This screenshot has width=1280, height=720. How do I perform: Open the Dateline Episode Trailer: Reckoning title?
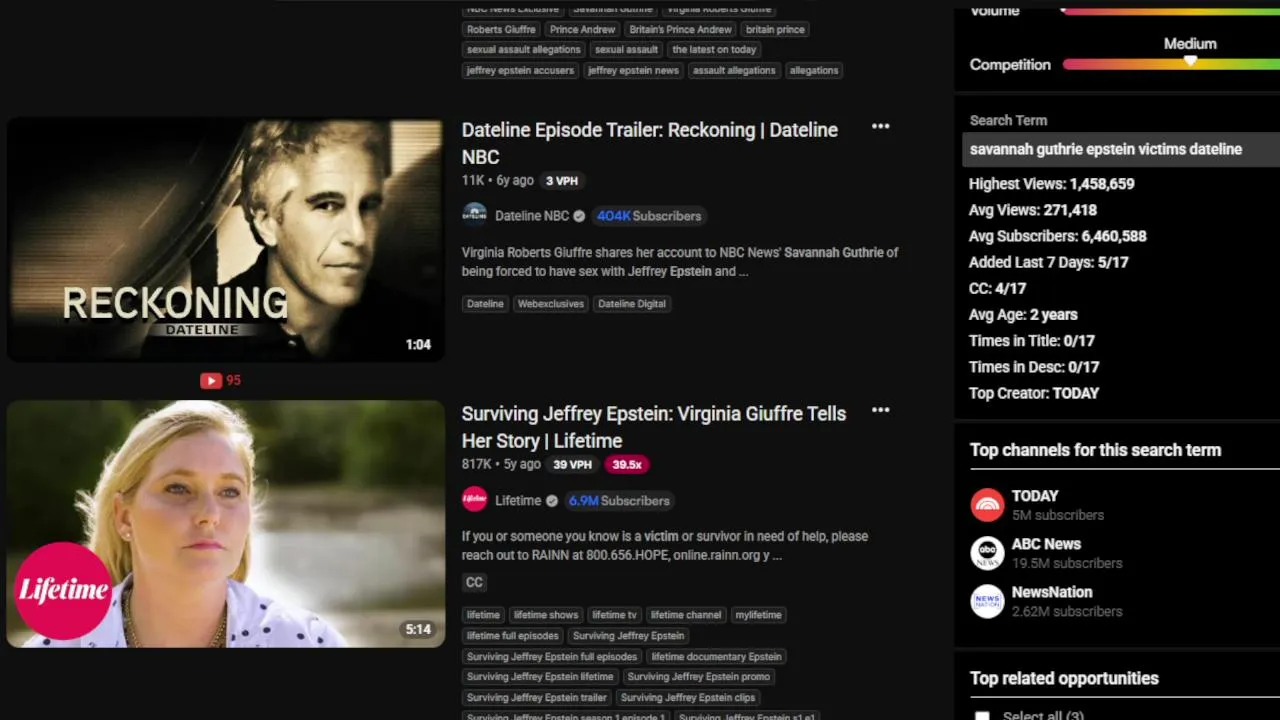point(650,143)
